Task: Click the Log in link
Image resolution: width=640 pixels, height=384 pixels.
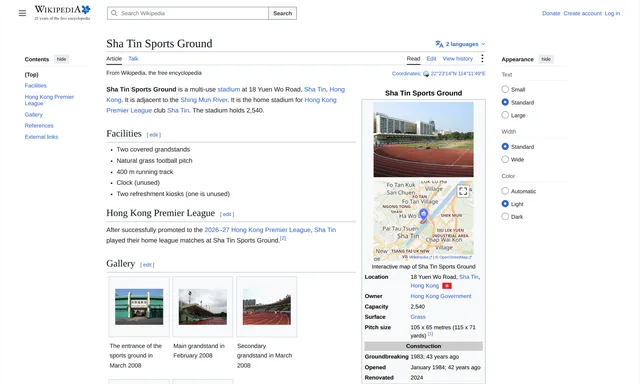Action: pyautogui.click(x=612, y=13)
